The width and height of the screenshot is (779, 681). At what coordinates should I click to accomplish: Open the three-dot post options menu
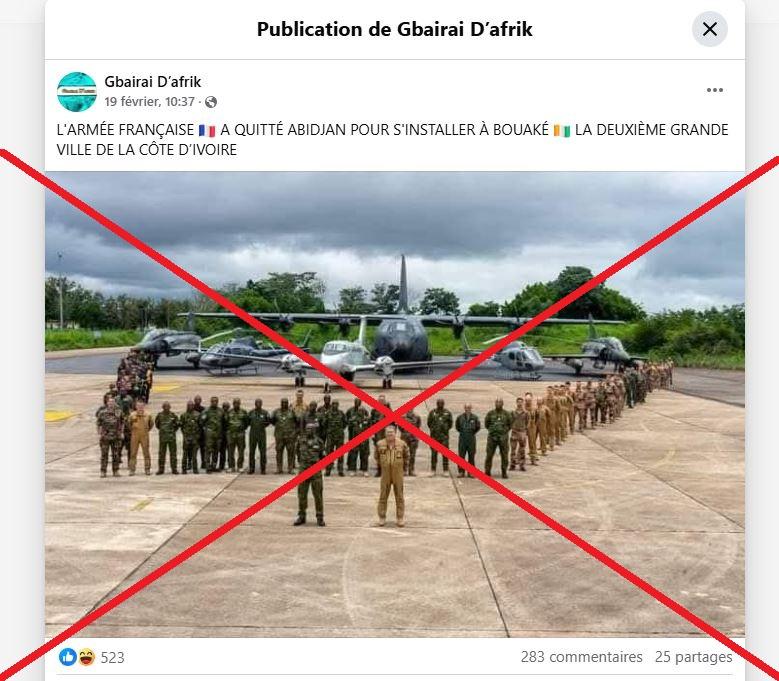pyautogui.click(x=714, y=90)
